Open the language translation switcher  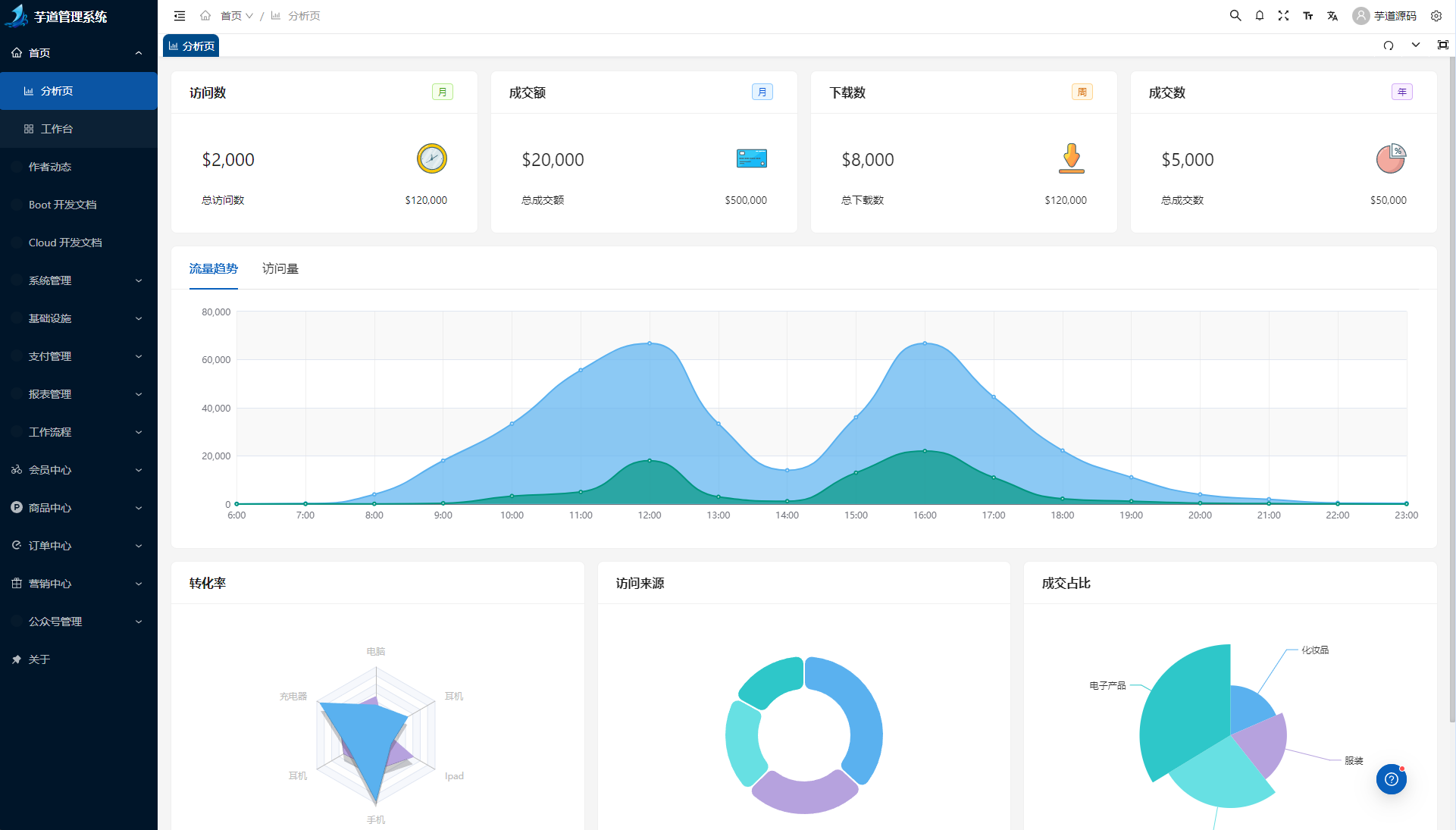tap(1332, 15)
